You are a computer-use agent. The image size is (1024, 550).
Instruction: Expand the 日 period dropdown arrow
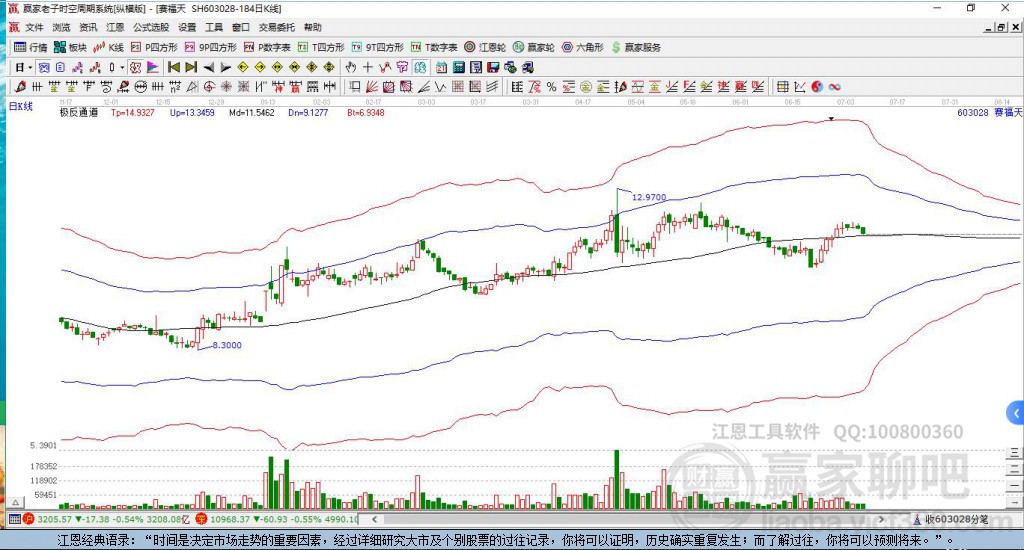(30, 67)
